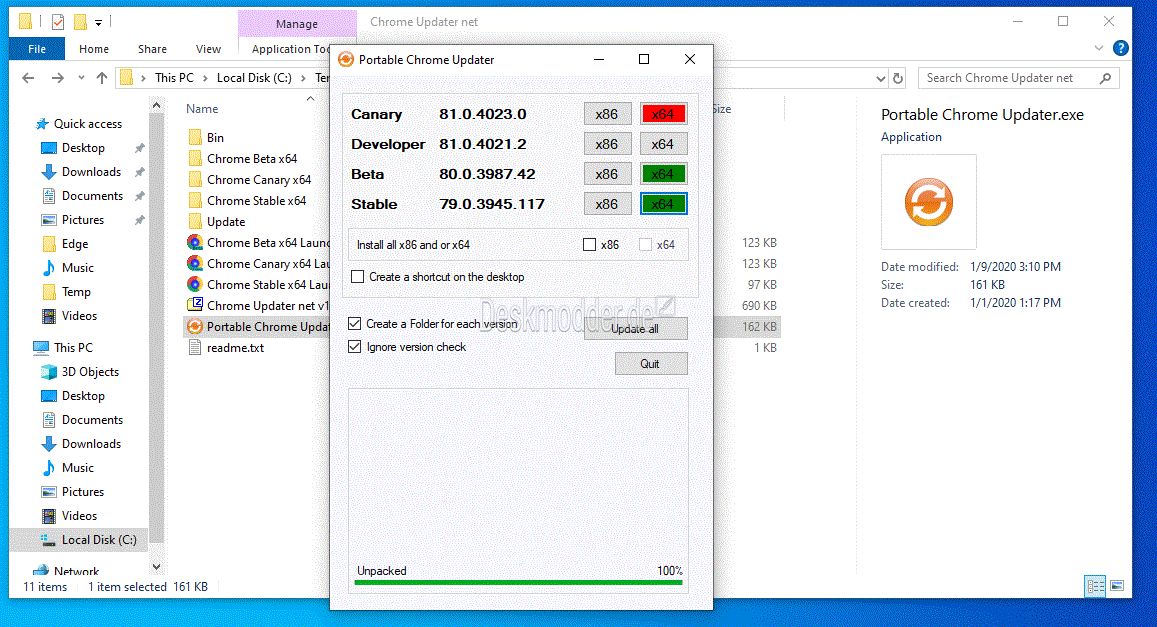Select the Chrome Stable x64 folder

pos(256,201)
